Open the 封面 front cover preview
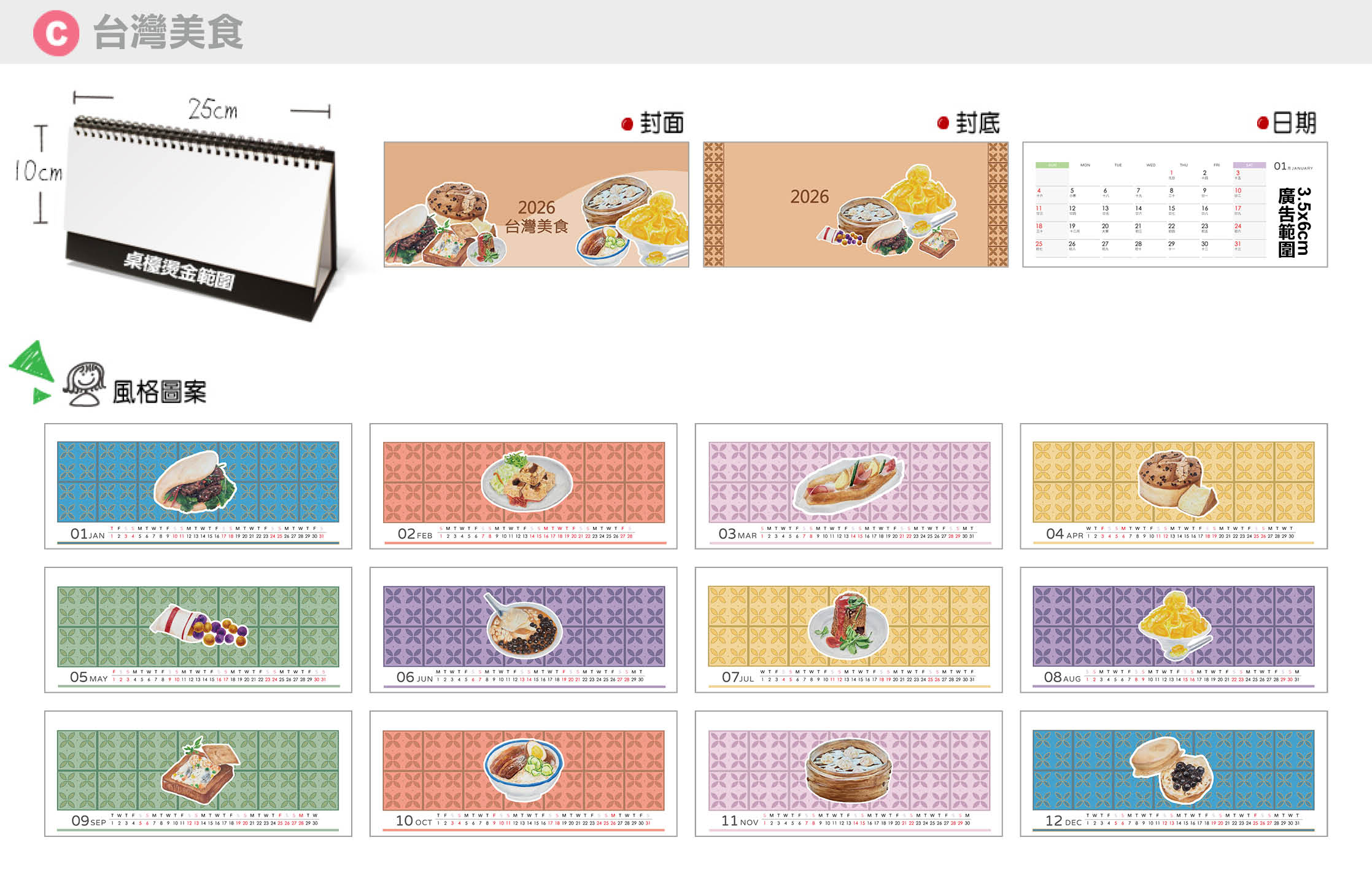The width and height of the screenshot is (1372, 875). click(x=537, y=204)
